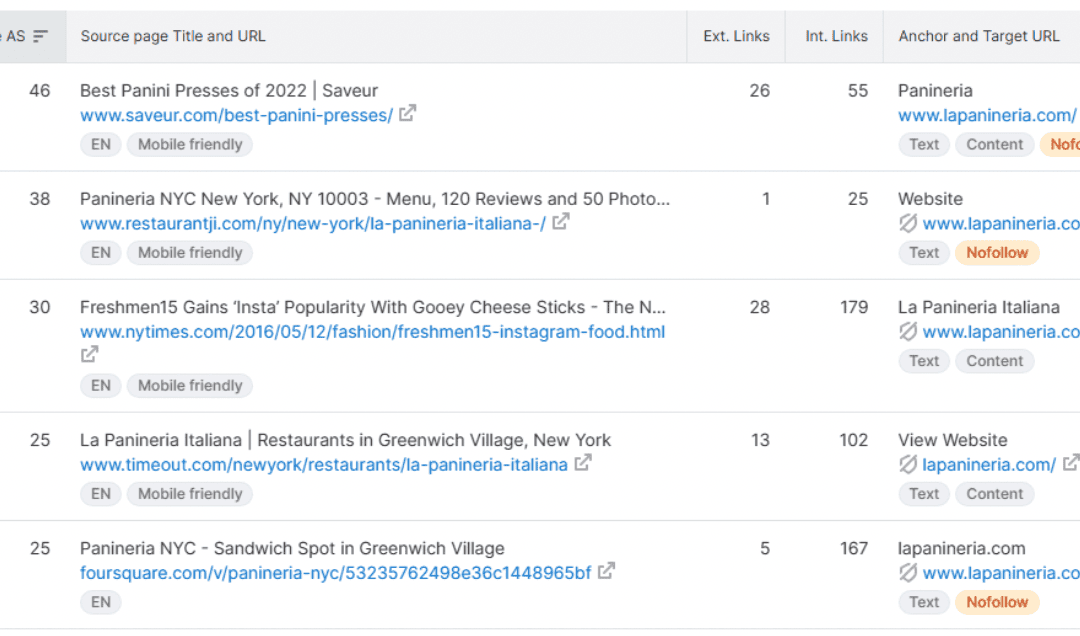Click Anchor and Target URL column header
Image resolution: width=1080 pixels, height=636 pixels.
979,36
